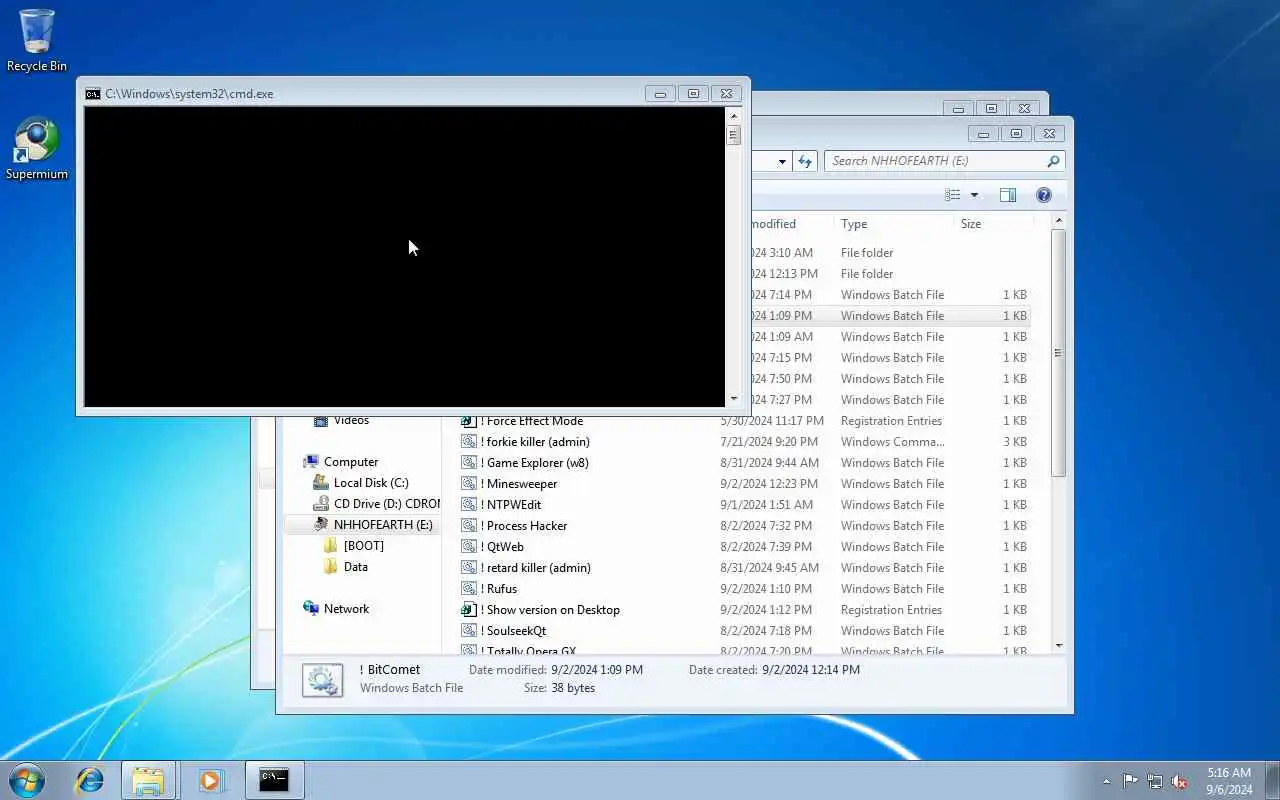Open the network tray icon
This screenshot has height=800, width=1280.
(1155, 781)
